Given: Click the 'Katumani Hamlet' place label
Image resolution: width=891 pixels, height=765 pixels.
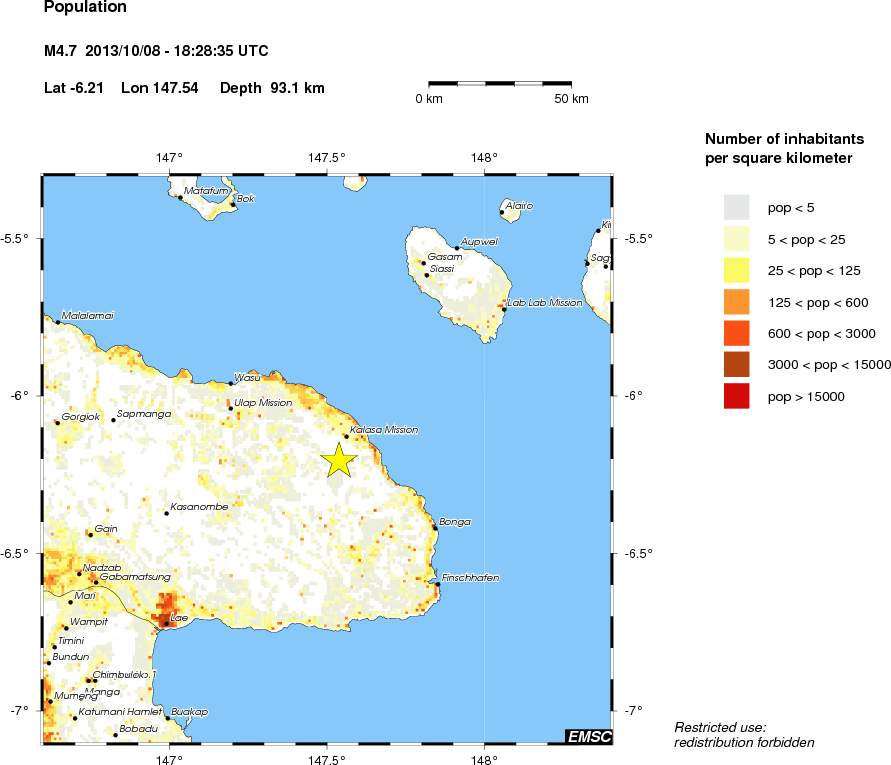Looking at the screenshot, I should 120,712.
